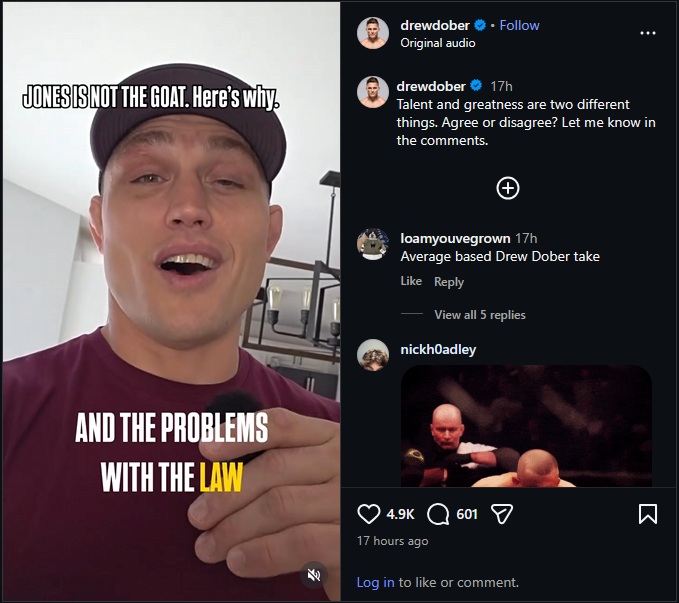This screenshot has width=679, height=603.
Task: Share the reel with the paper plane icon
Action: pyautogui.click(x=502, y=514)
